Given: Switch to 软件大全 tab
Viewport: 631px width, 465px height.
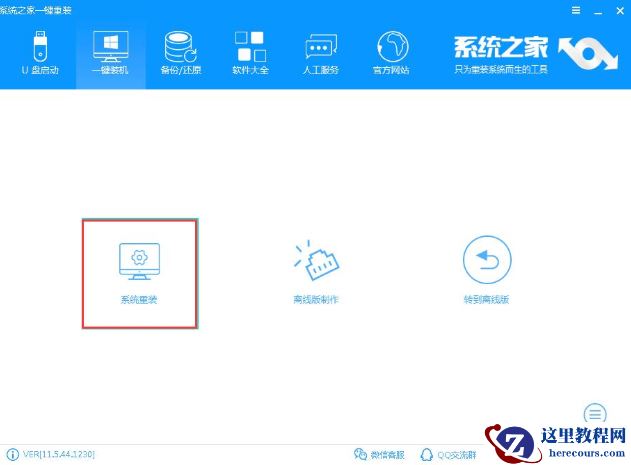Looking at the screenshot, I should click(250, 53).
